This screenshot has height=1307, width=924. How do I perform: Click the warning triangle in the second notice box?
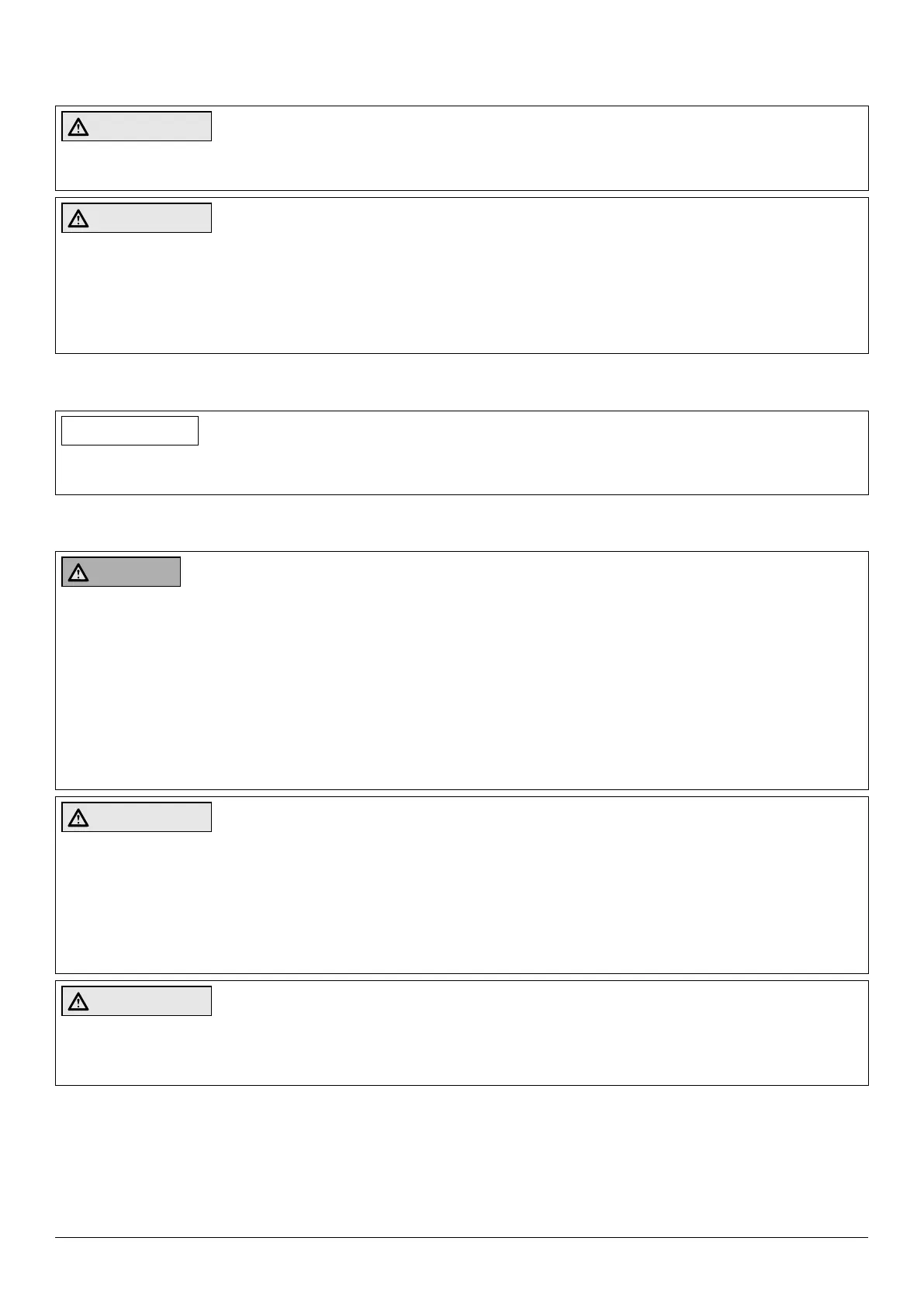[x=78, y=219]
